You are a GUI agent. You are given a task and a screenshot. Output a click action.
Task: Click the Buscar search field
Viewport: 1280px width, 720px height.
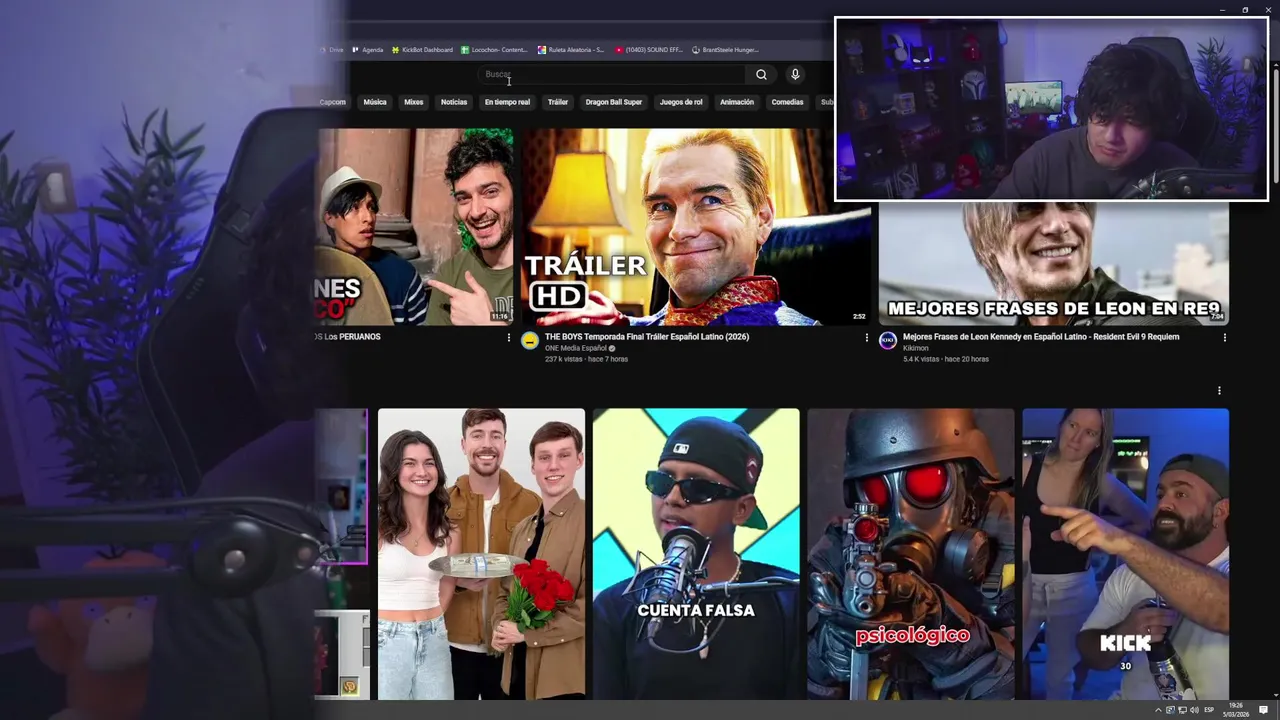[x=611, y=74]
